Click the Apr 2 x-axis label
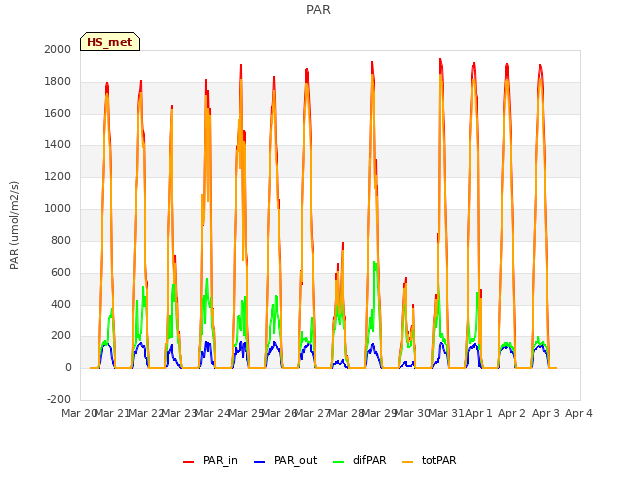The image size is (640, 480). tap(512, 413)
